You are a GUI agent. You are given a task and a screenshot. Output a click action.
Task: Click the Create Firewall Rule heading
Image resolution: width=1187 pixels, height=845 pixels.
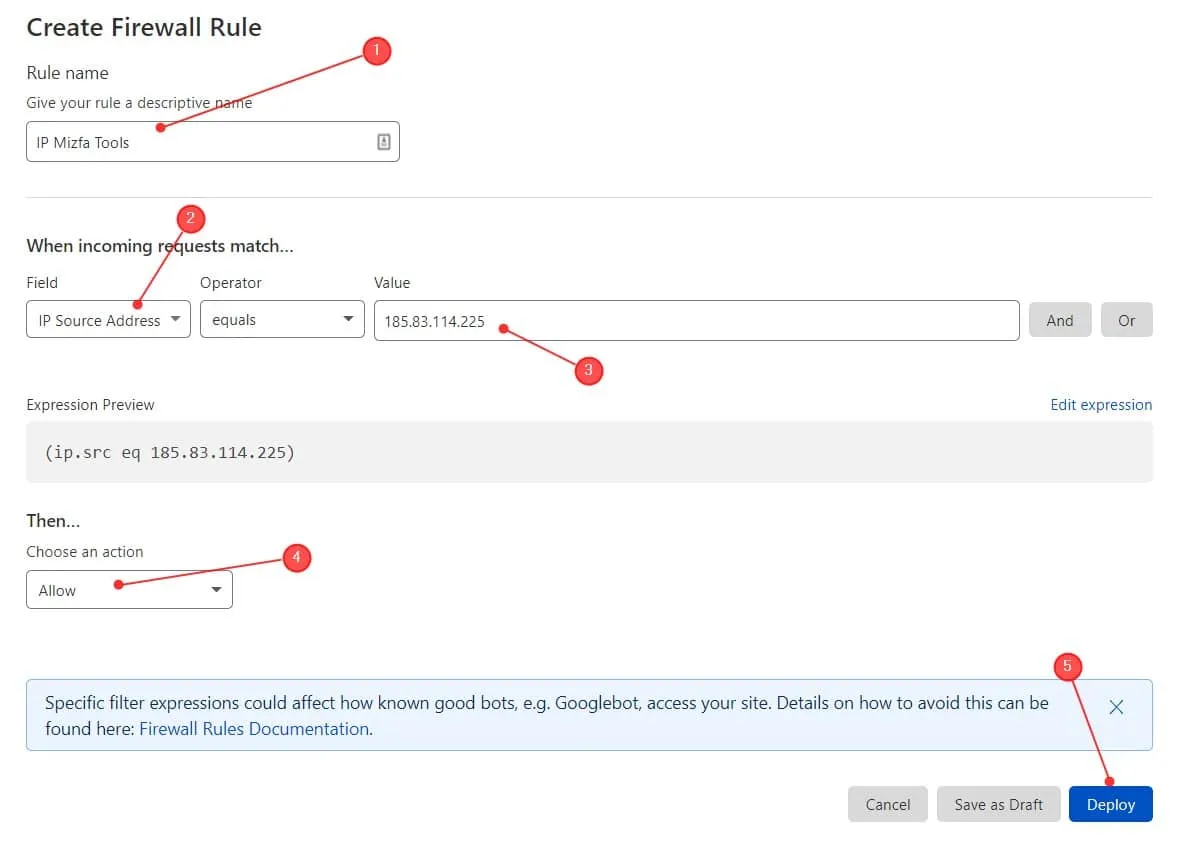tap(144, 27)
